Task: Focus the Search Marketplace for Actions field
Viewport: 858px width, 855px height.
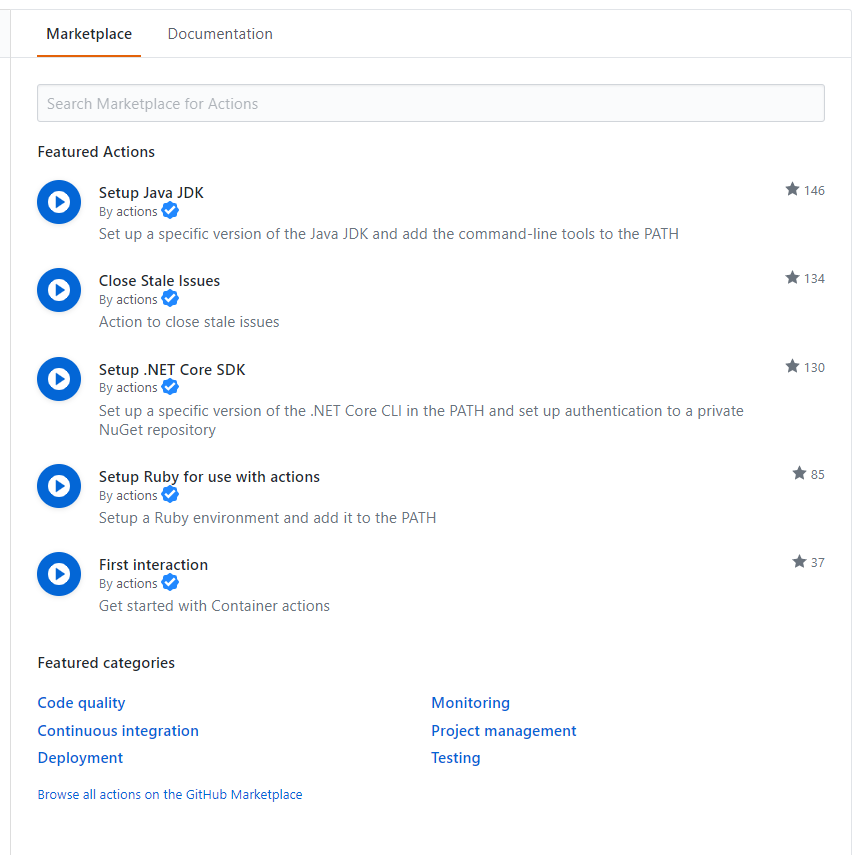Action: pos(430,103)
